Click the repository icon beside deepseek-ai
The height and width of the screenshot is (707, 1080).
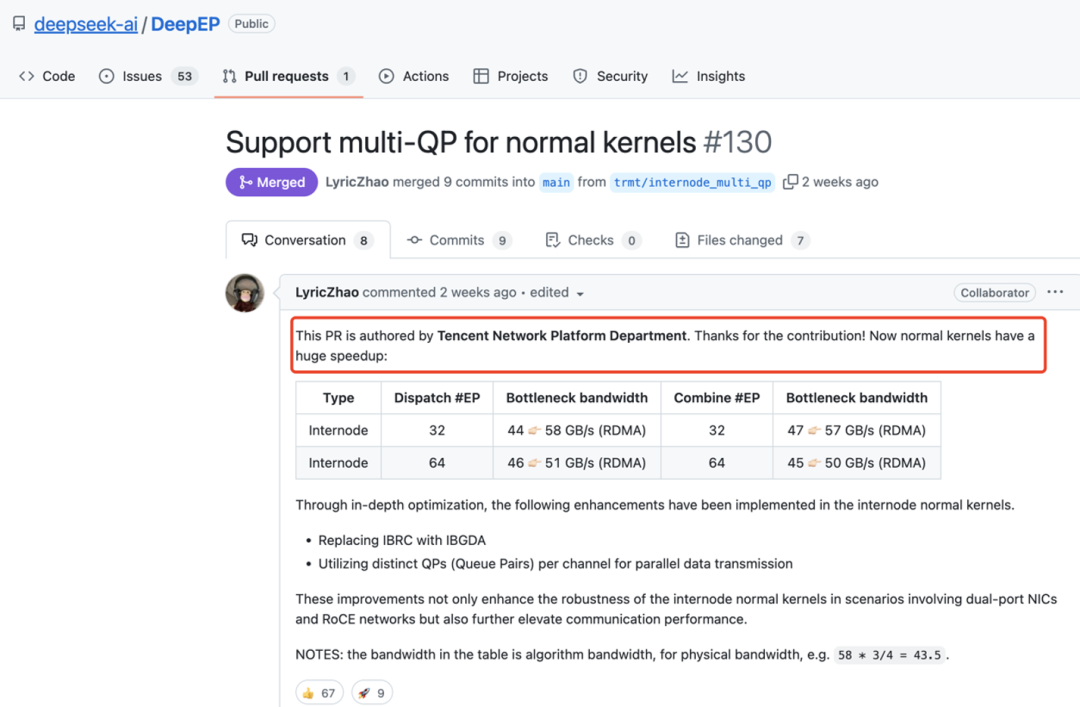tap(19, 24)
